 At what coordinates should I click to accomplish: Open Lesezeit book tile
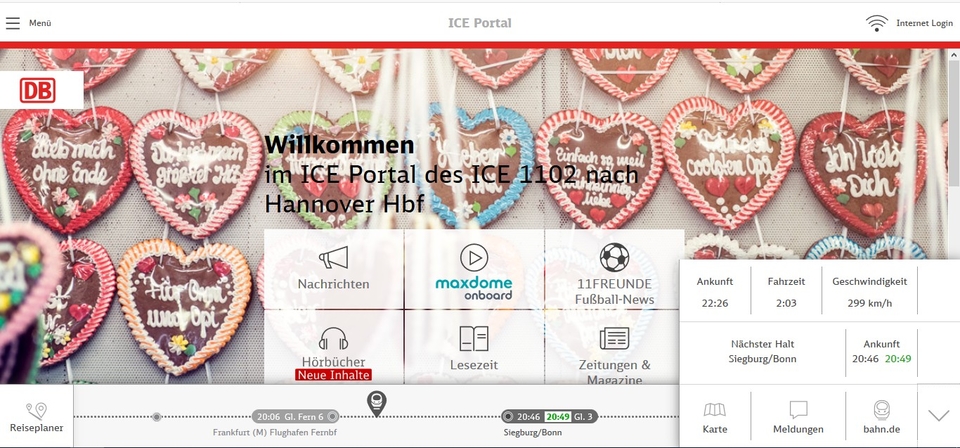pyautogui.click(x=474, y=347)
